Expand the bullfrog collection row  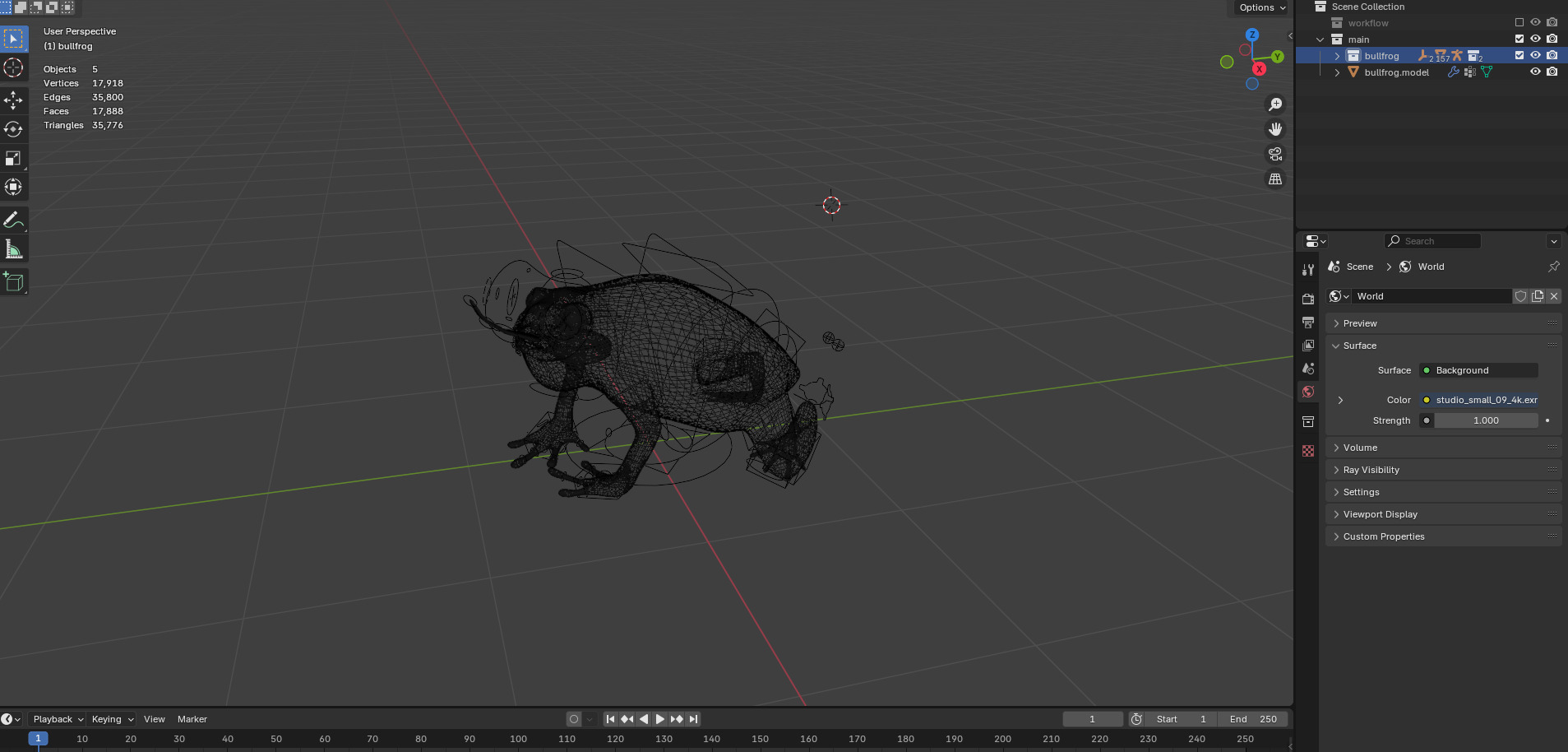1337,56
